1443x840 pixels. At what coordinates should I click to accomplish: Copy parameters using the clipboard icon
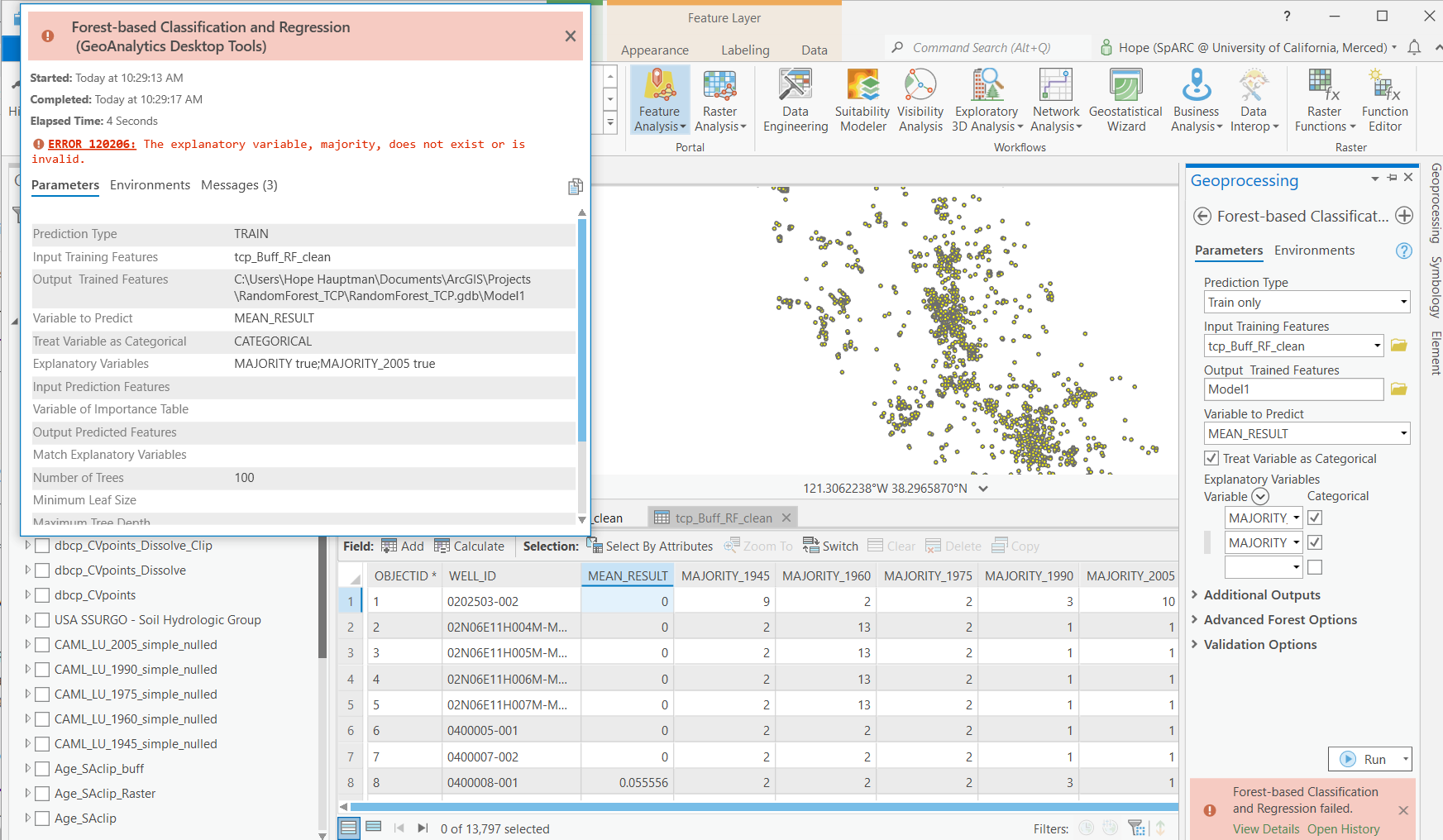(576, 187)
